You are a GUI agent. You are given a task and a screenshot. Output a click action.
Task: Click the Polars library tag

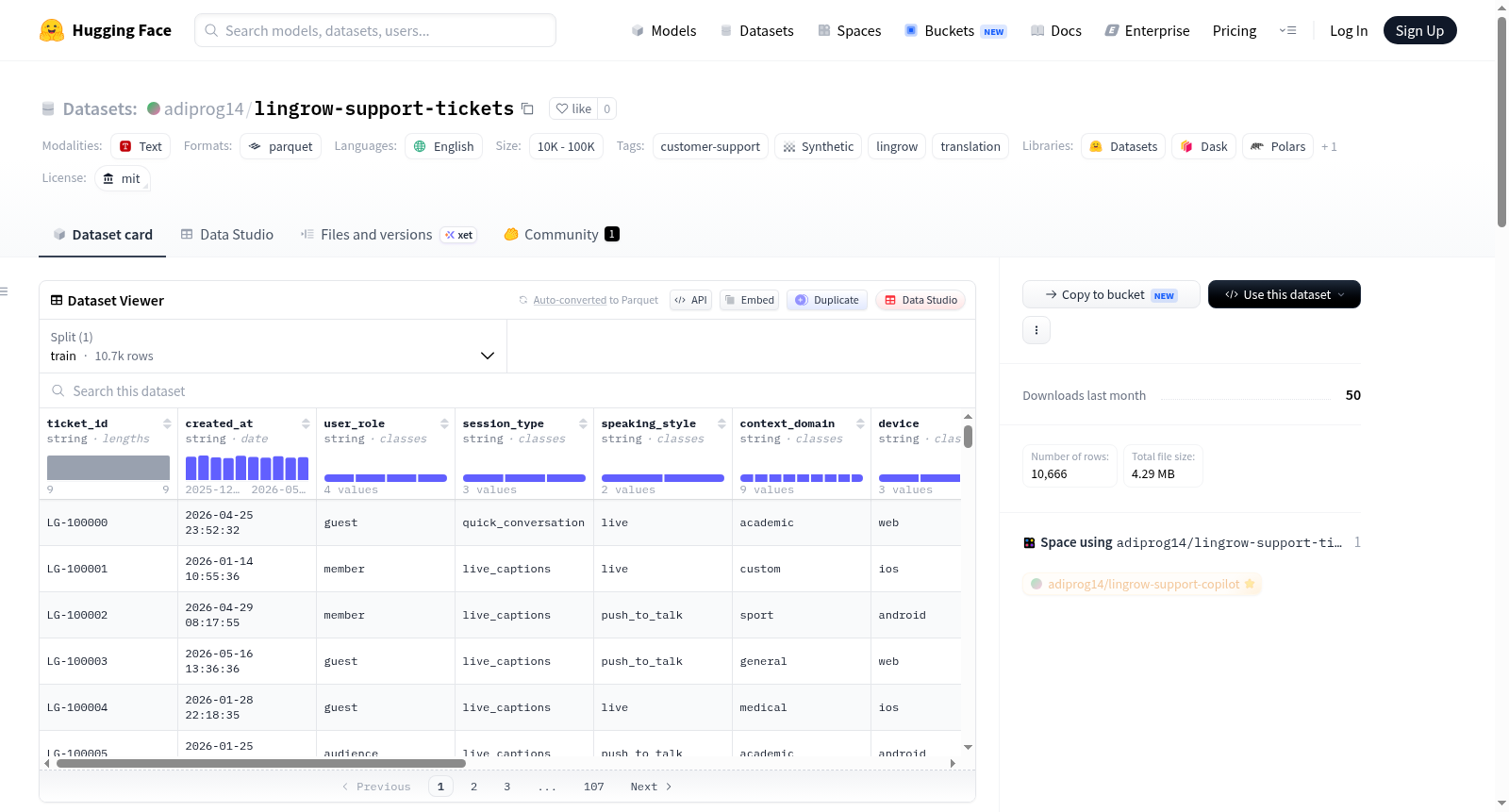1278,146
